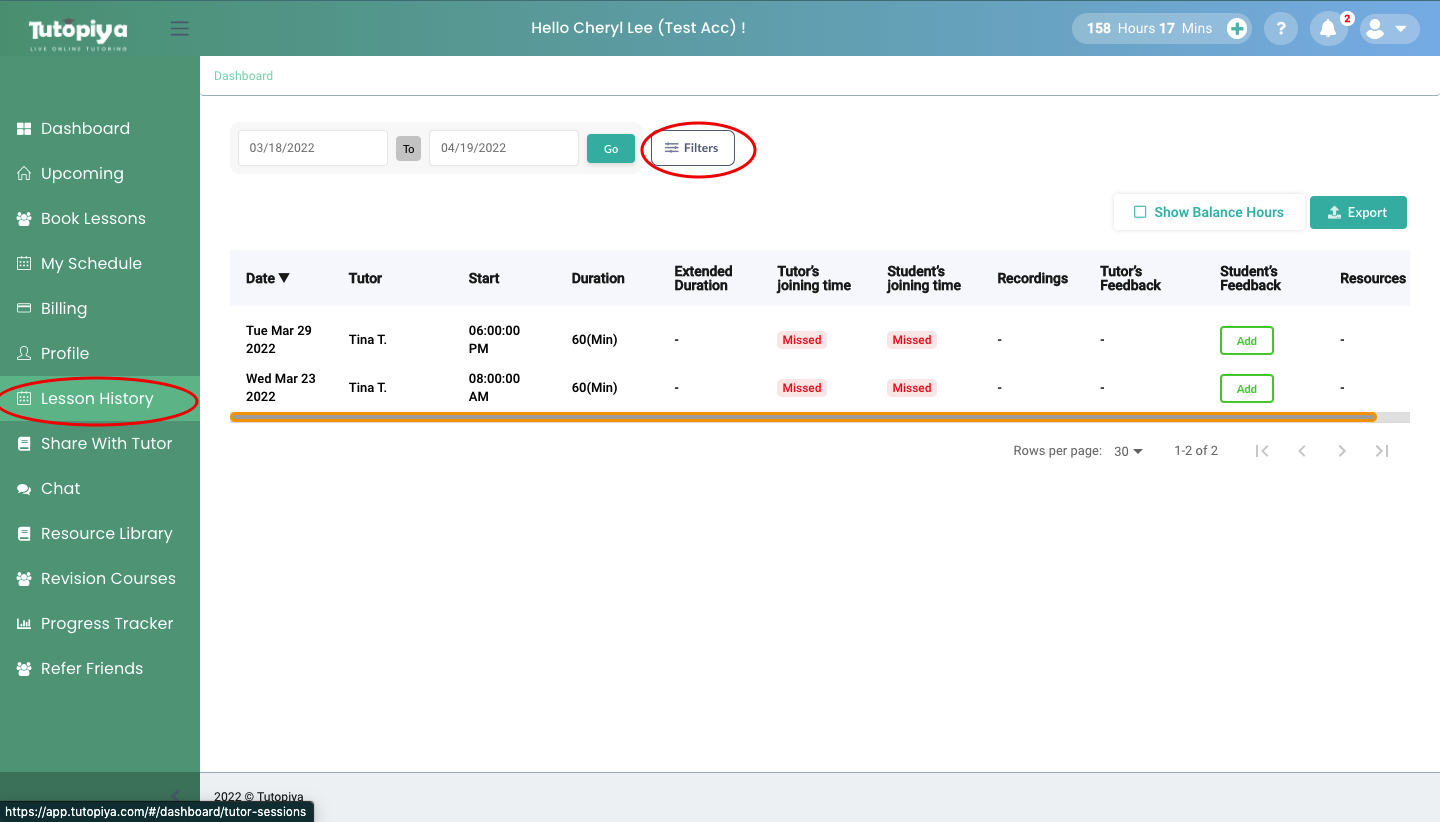Open Resource Library from sidebar
The width and height of the screenshot is (1440, 822).
click(x=106, y=533)
